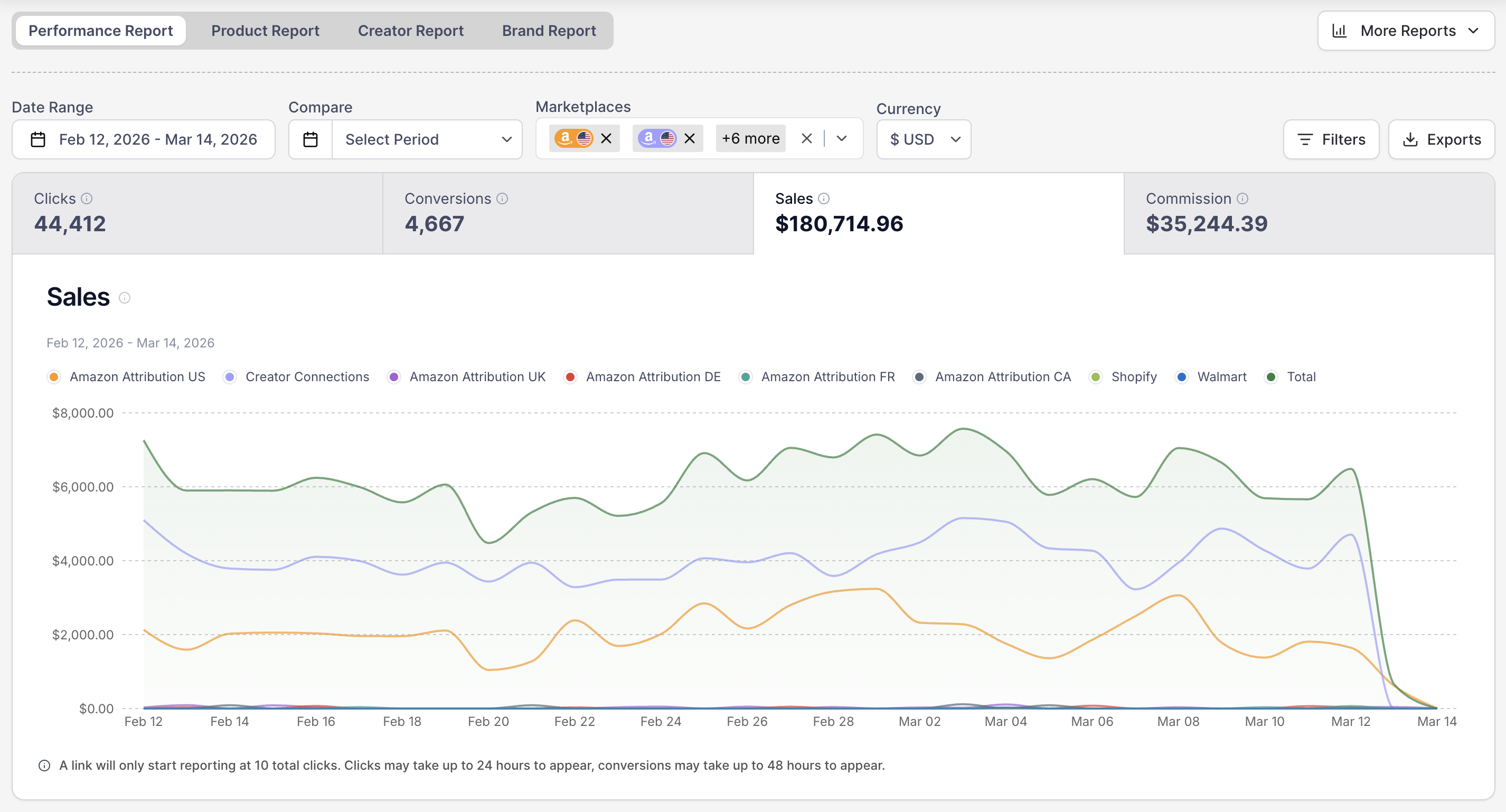This screenshot has width=1506, height=812.
Task: Remove the Creator Connections marketplace chip
Action: (x=690, y=138)
